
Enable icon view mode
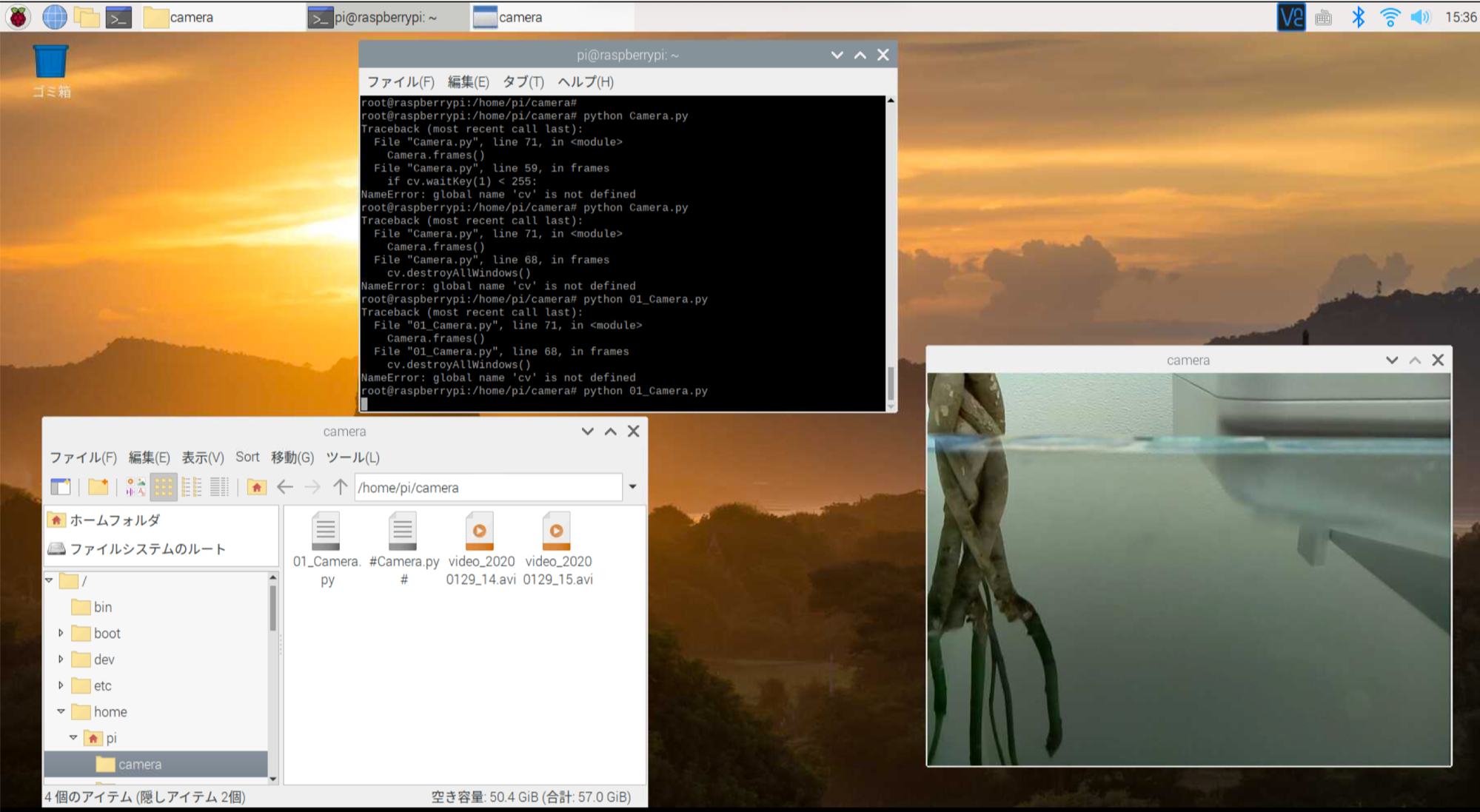[x=163, y=486]
